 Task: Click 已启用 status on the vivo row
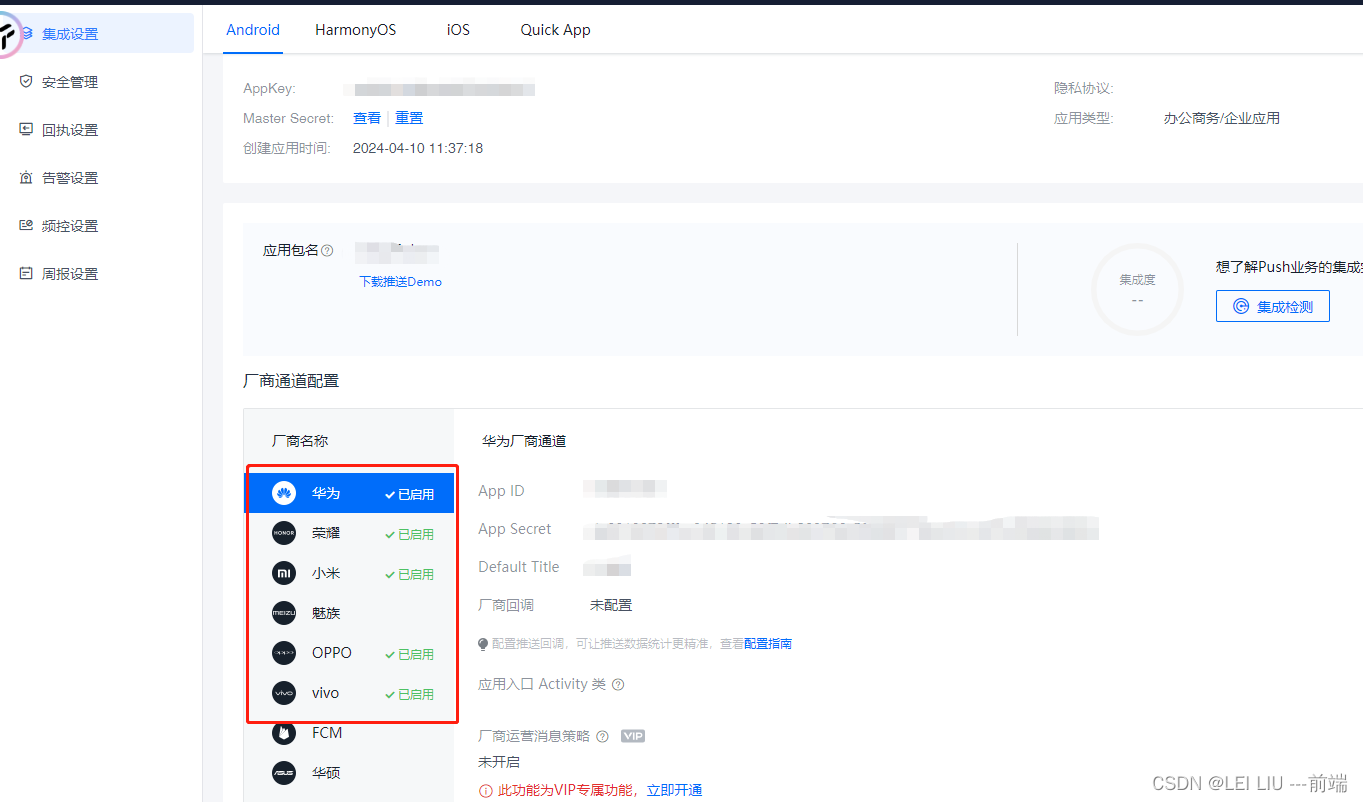point(410,695)
